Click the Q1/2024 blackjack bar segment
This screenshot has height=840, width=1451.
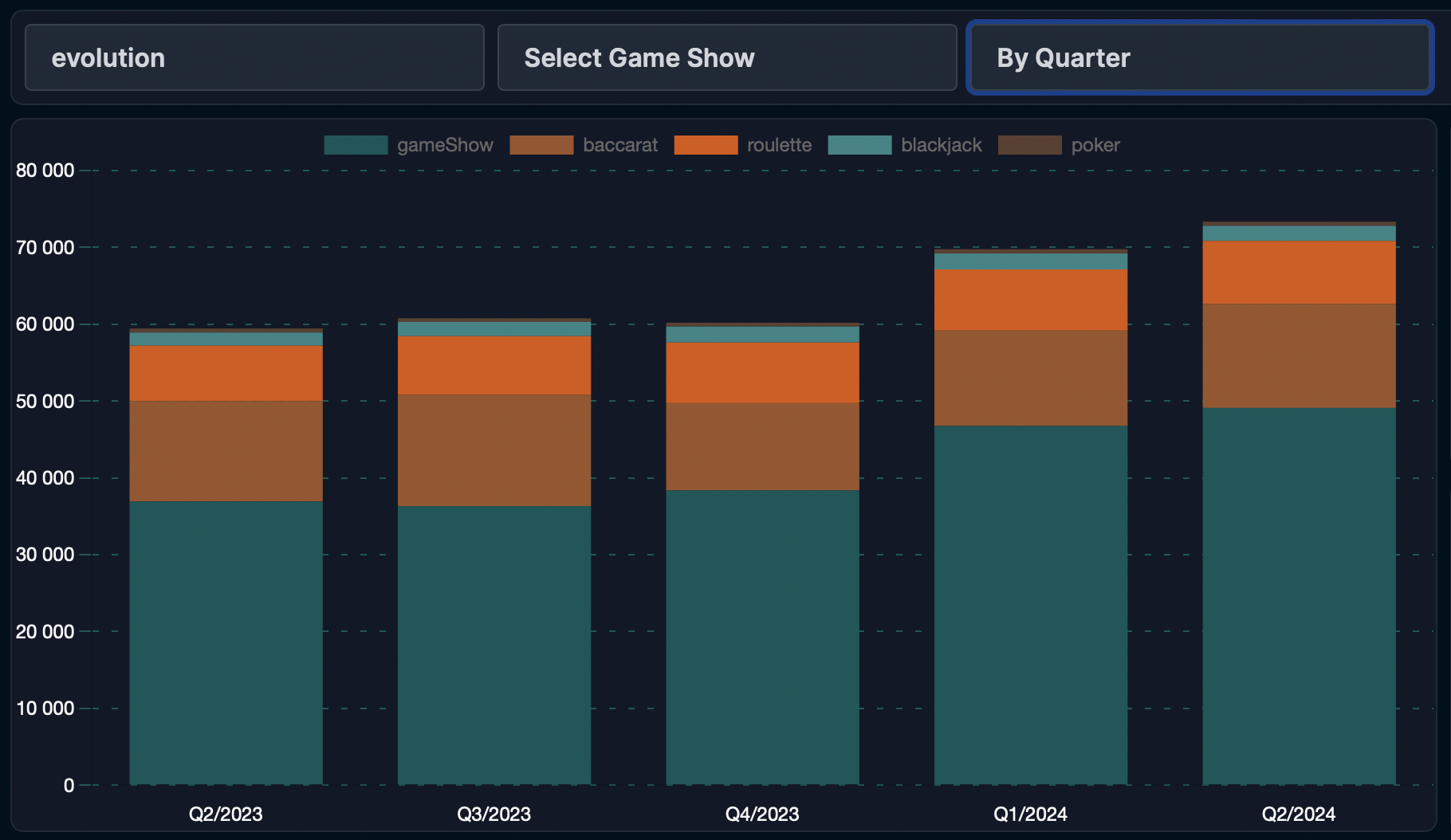(x=1030, y=261)
